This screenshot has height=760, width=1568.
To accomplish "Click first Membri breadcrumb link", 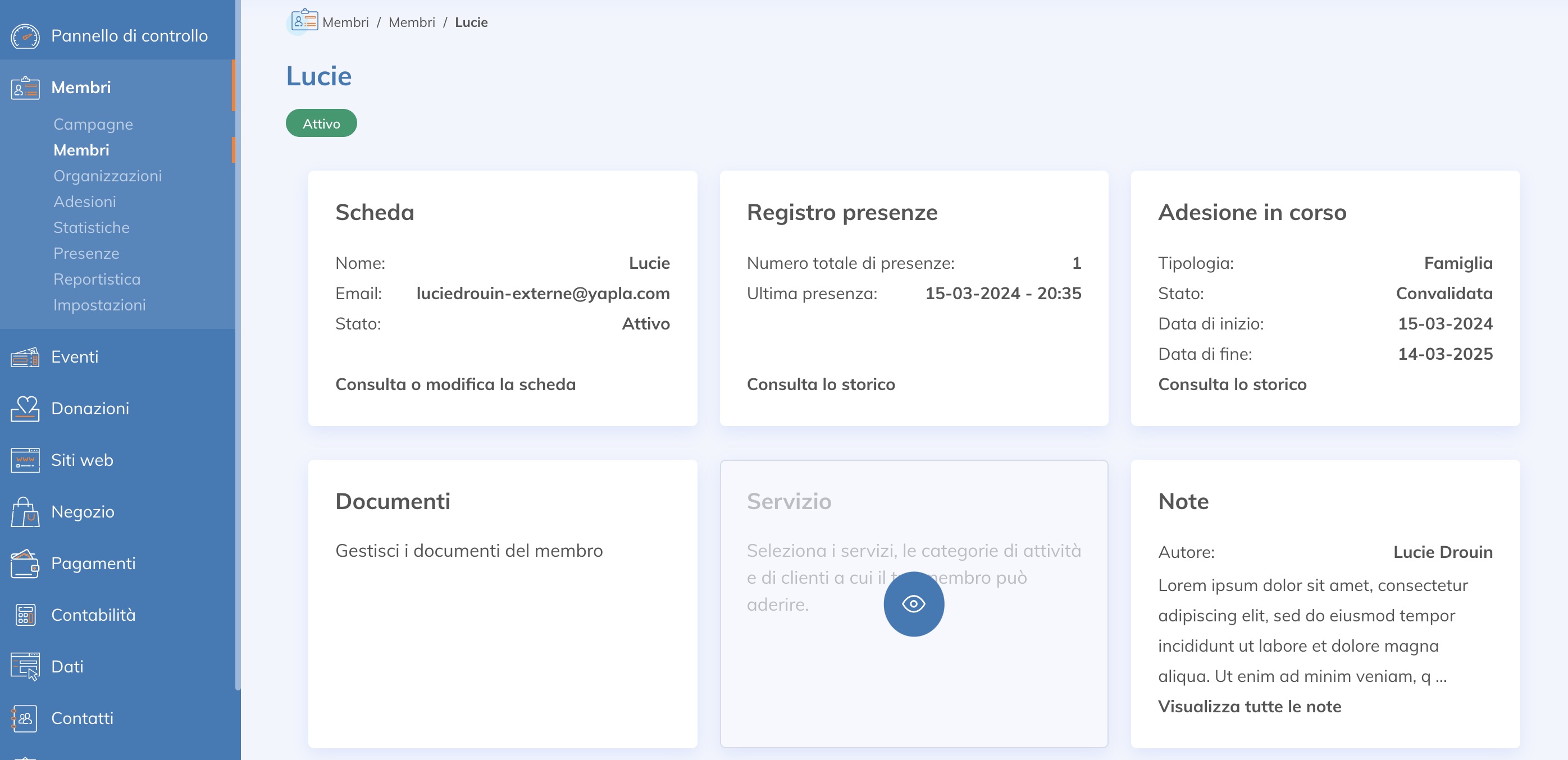I will pyautogui.click(x=345, y=22).
